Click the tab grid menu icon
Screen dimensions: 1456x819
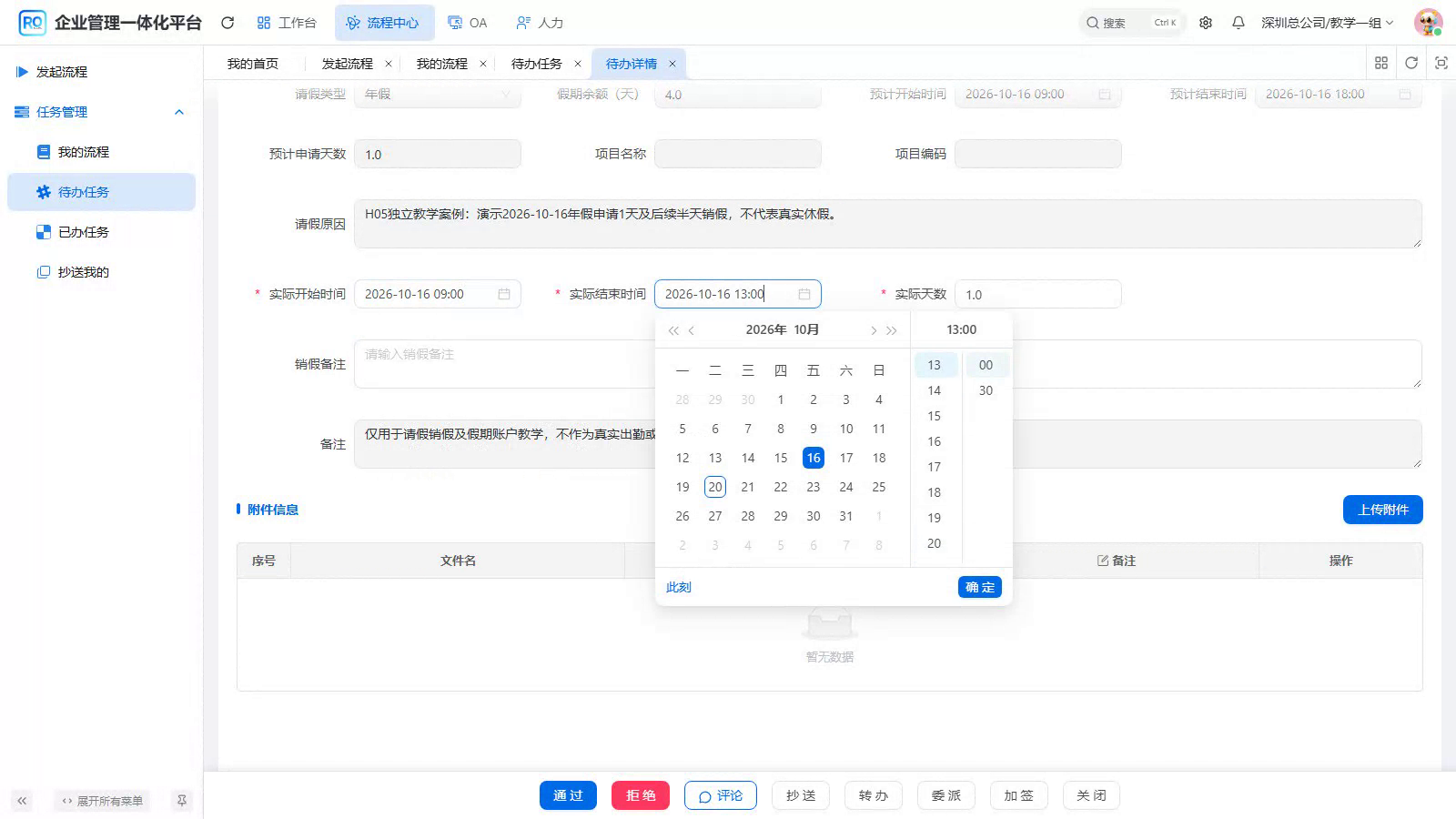point(1381,63)
